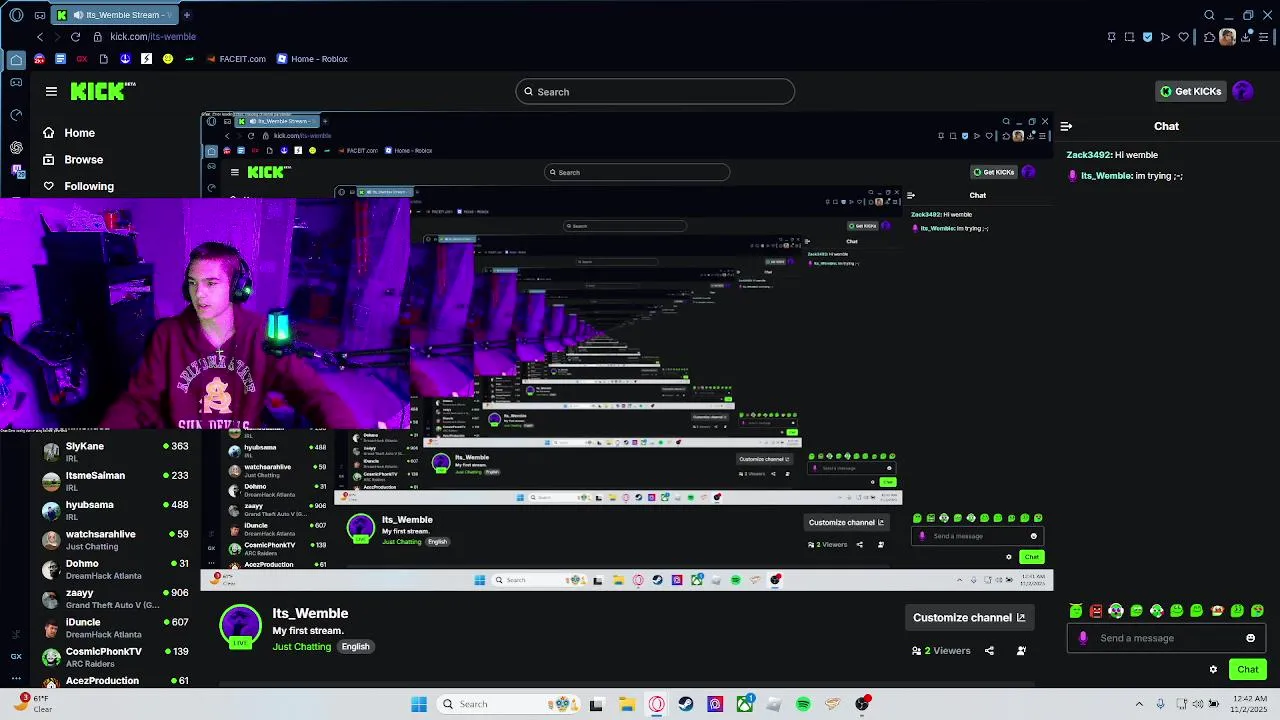Click the Send a message chat field
The height and width of the screenshot is (720, 1280).
1166,638
